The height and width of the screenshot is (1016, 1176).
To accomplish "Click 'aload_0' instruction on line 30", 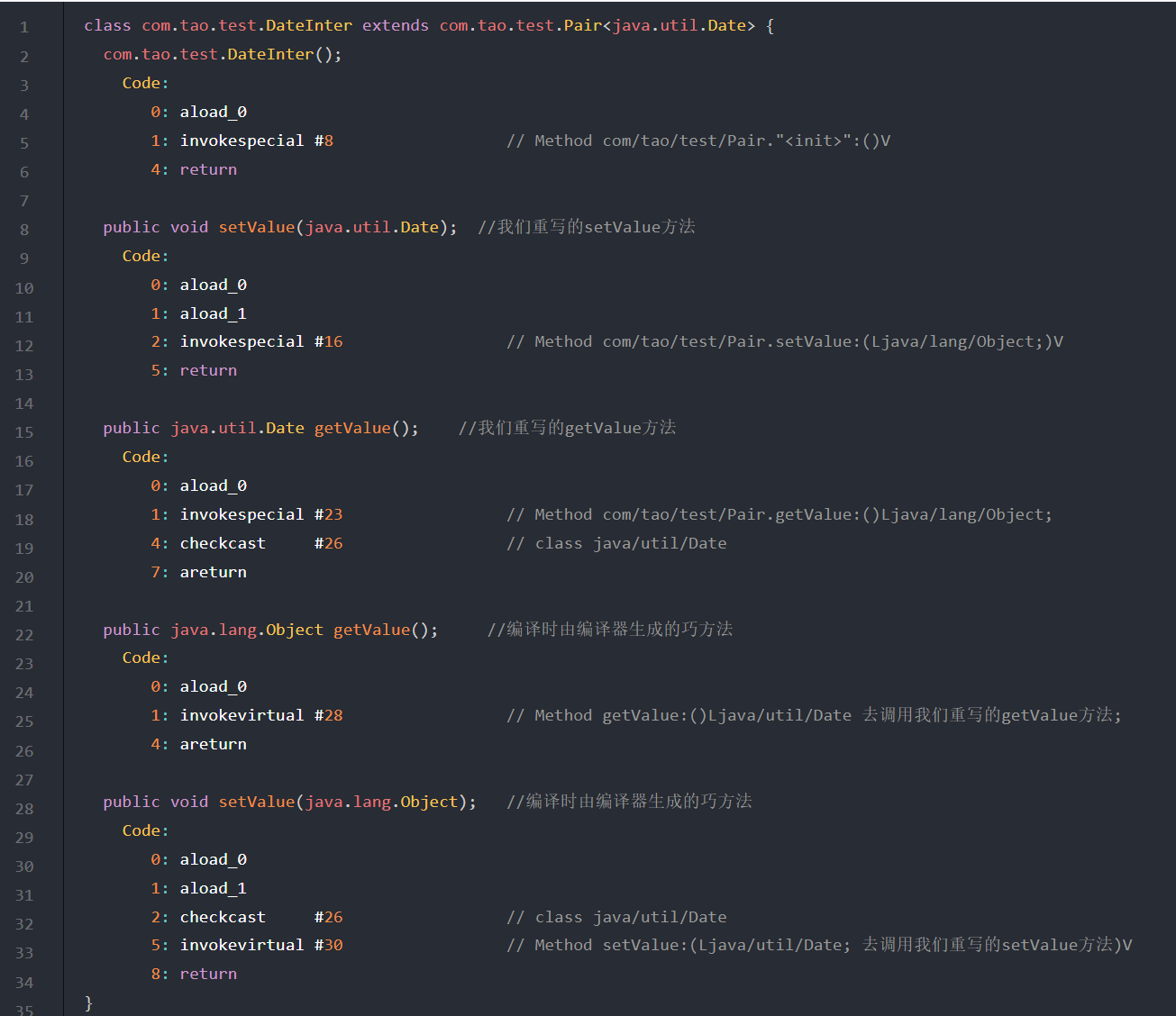I will point(214,860).
